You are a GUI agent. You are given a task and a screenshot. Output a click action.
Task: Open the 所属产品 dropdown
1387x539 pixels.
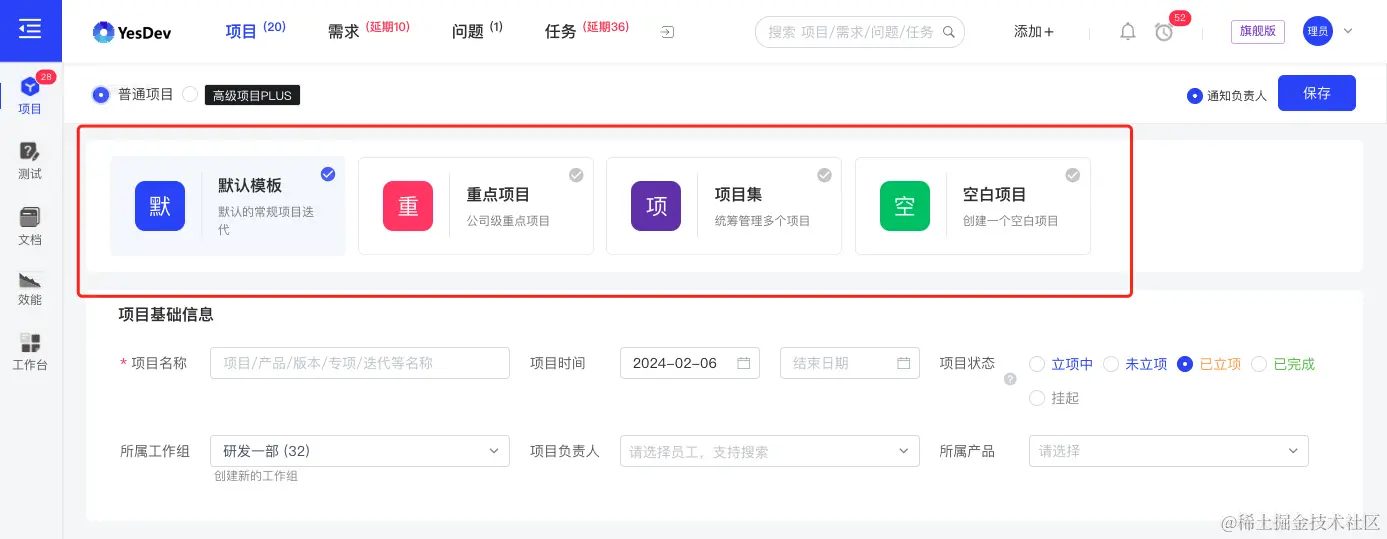click(x=1169, y=451)
